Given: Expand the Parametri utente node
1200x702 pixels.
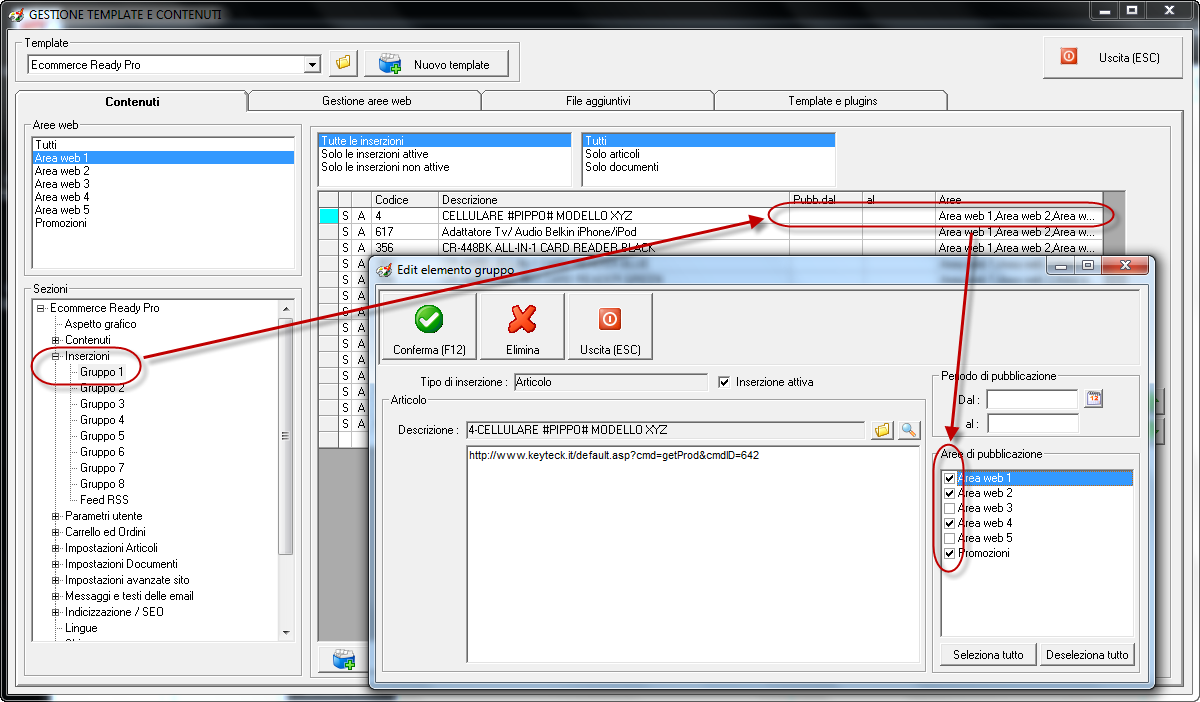Looking at the screenshot, I should tap(56, 516).
